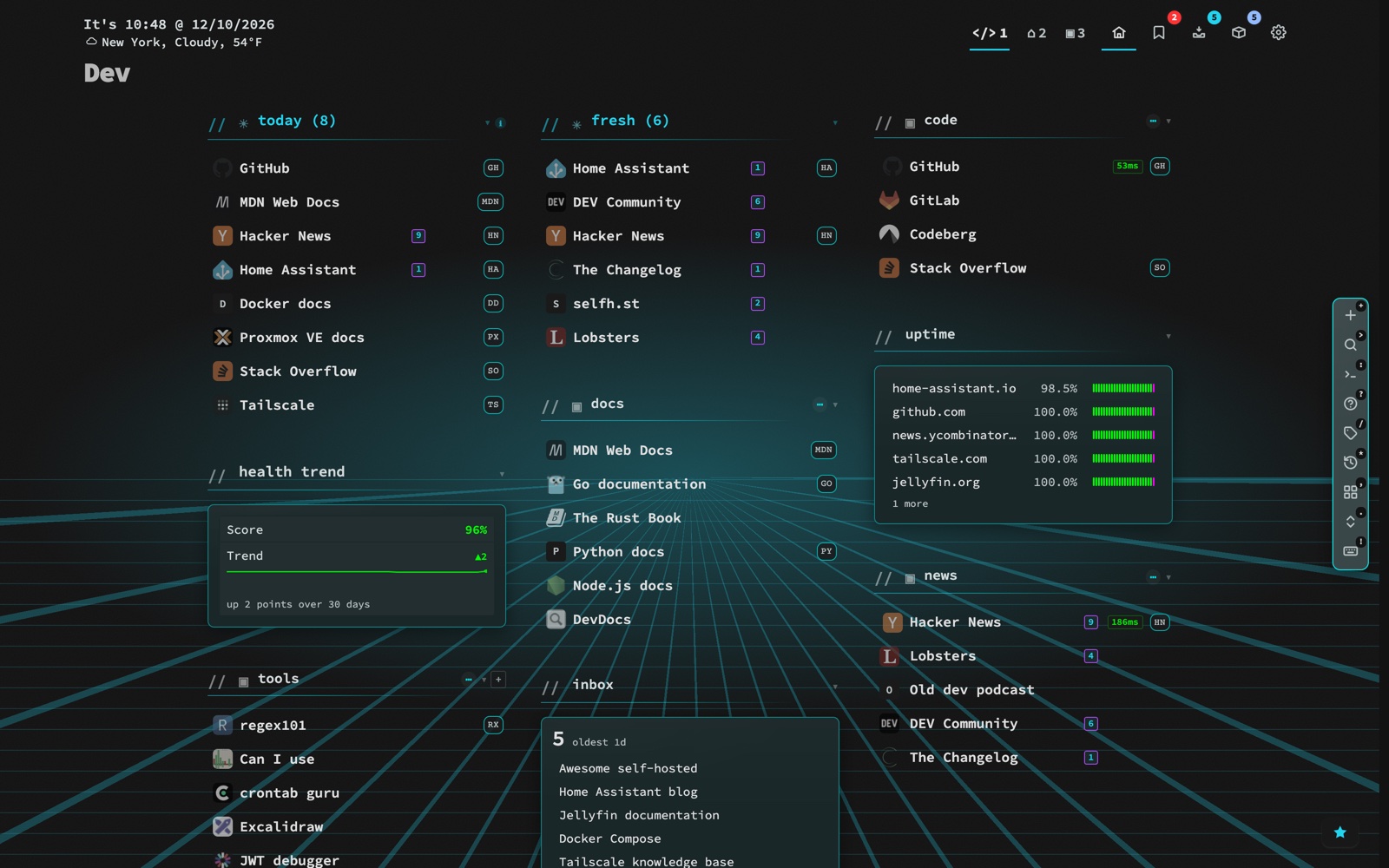The image size is (1389, 868).
Task: Click the cube package icon in top bar
Action: pos(1239,33)
